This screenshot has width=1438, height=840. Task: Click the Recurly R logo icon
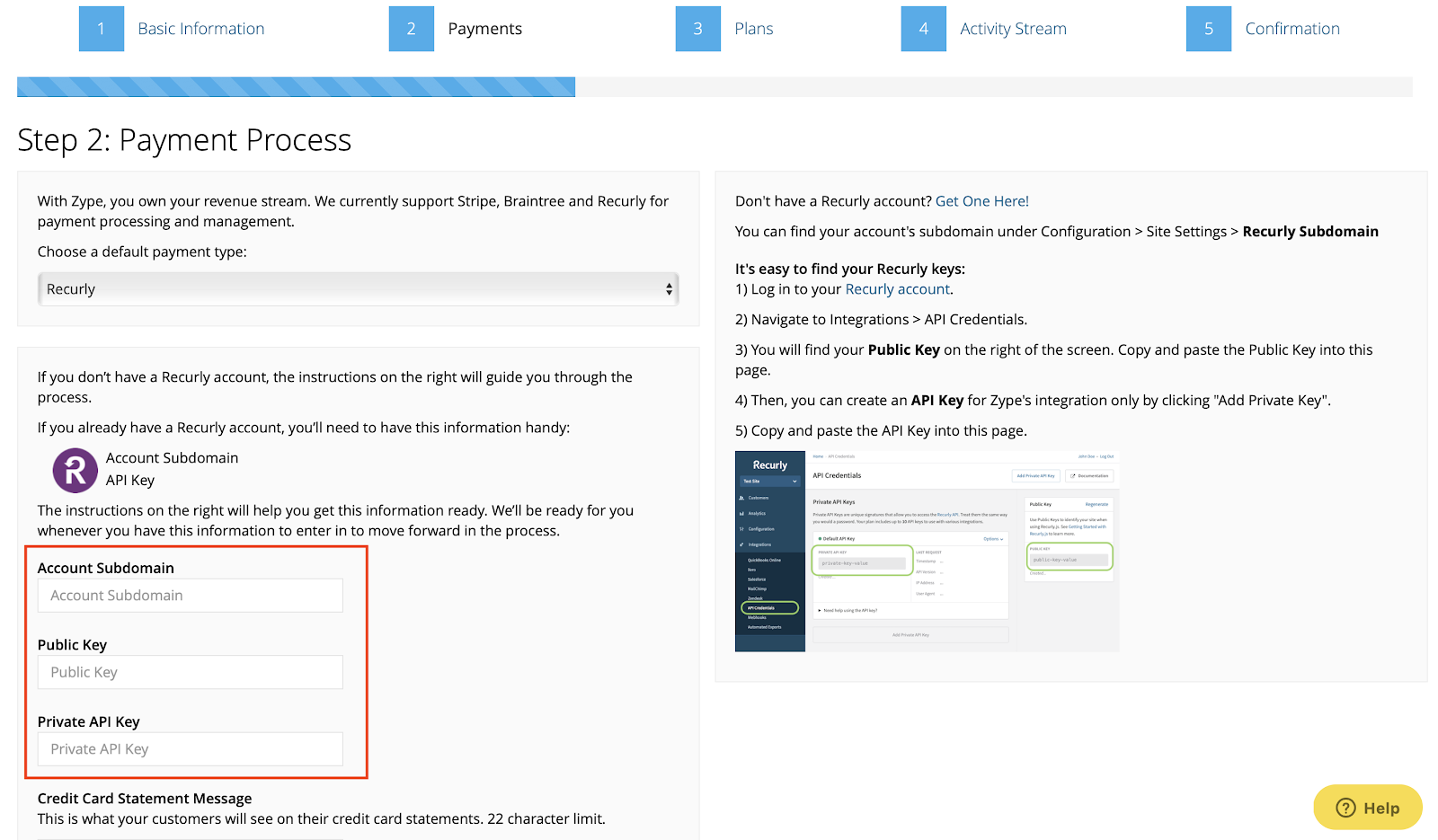[75, 469]
